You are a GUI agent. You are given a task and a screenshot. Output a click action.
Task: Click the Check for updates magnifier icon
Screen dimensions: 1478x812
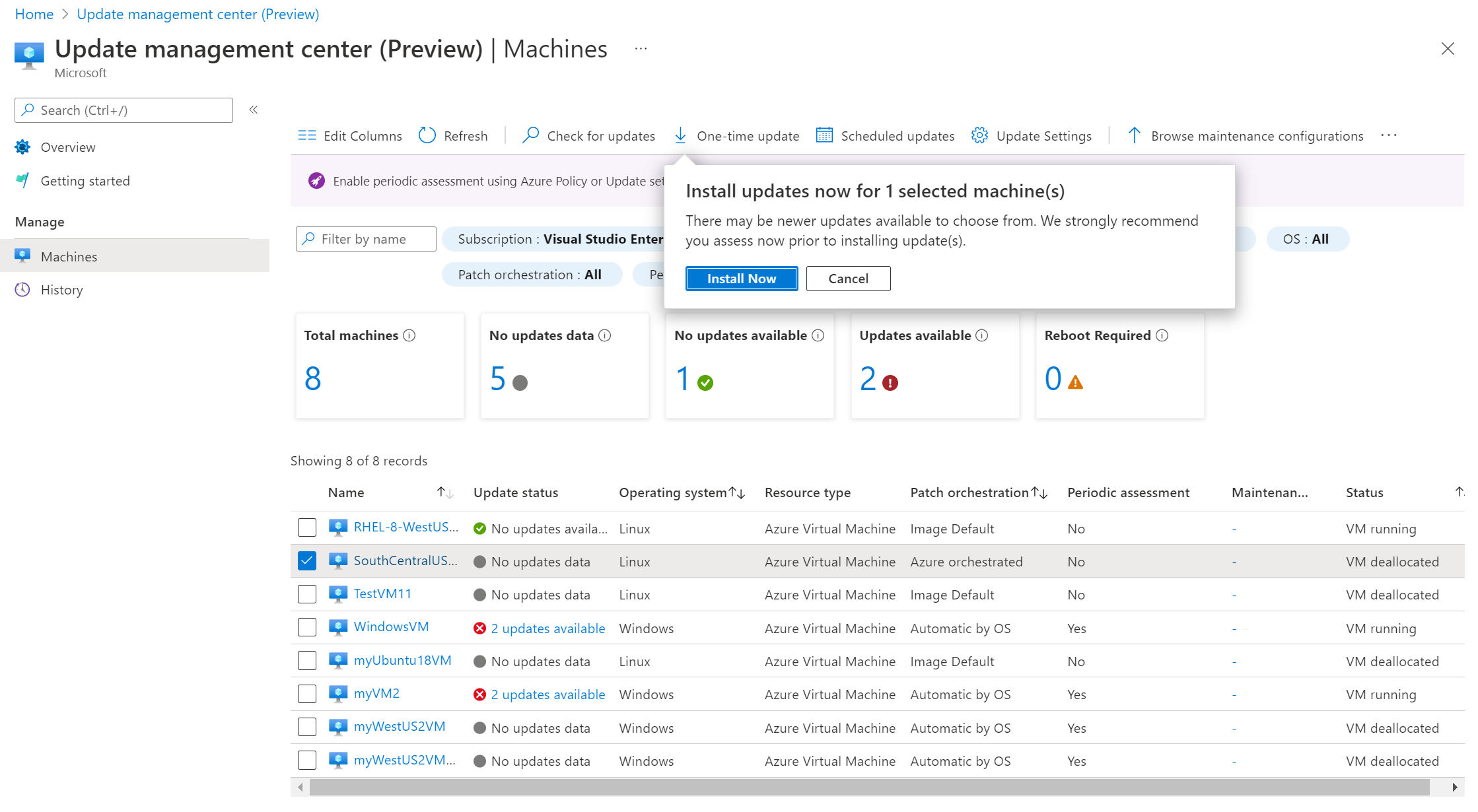[530, 135]
